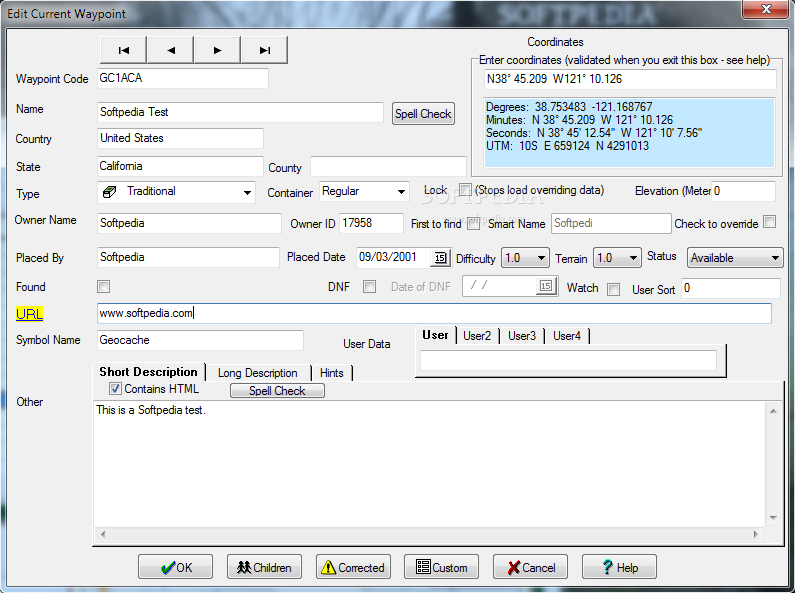Click the OK button with green checkmark
The image size is (795, 593).
[x=175, y=567]
